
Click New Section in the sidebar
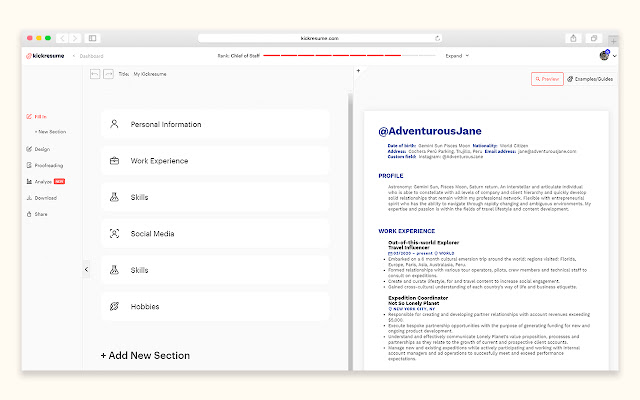tap(50, 132)
